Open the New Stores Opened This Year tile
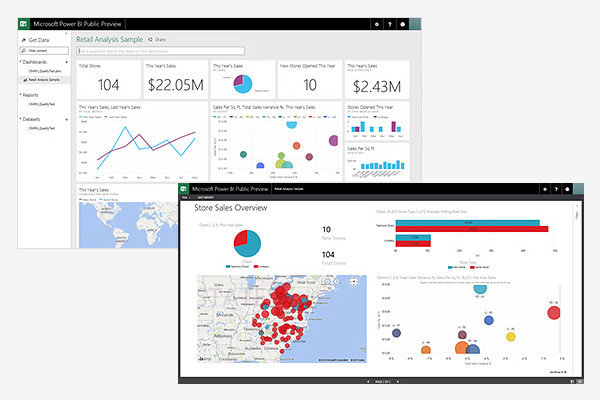 310,80
